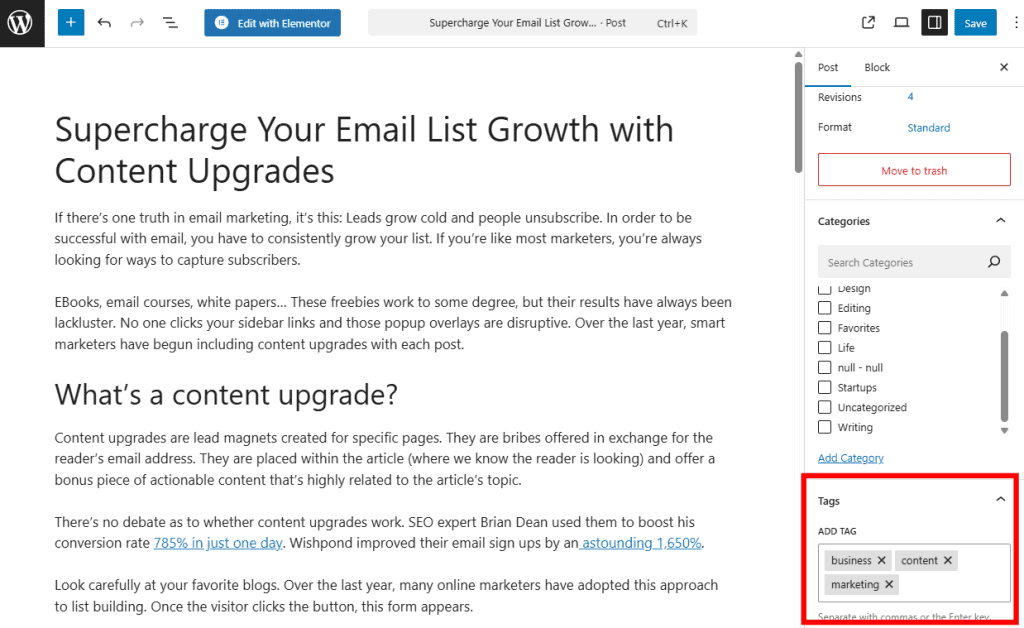Screen dimensions: 1024x628
Task: Open the command palette post title bar
Action: (532, 23)
